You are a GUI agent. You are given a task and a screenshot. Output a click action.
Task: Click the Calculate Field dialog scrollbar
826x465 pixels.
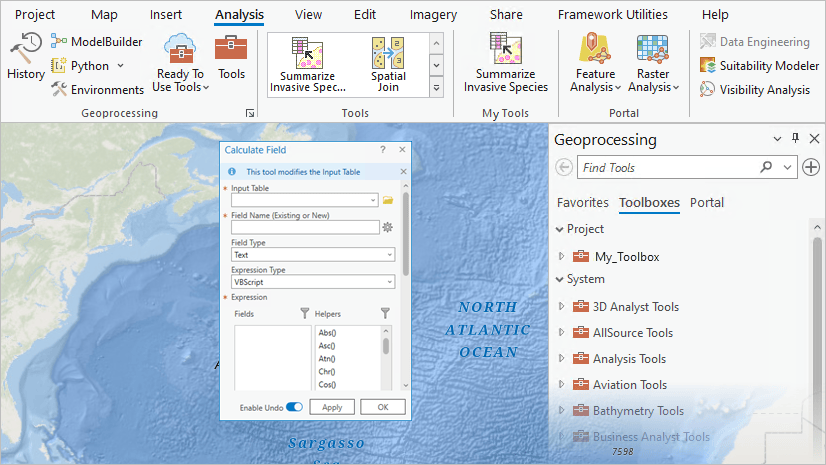click(x=406, y=234)
